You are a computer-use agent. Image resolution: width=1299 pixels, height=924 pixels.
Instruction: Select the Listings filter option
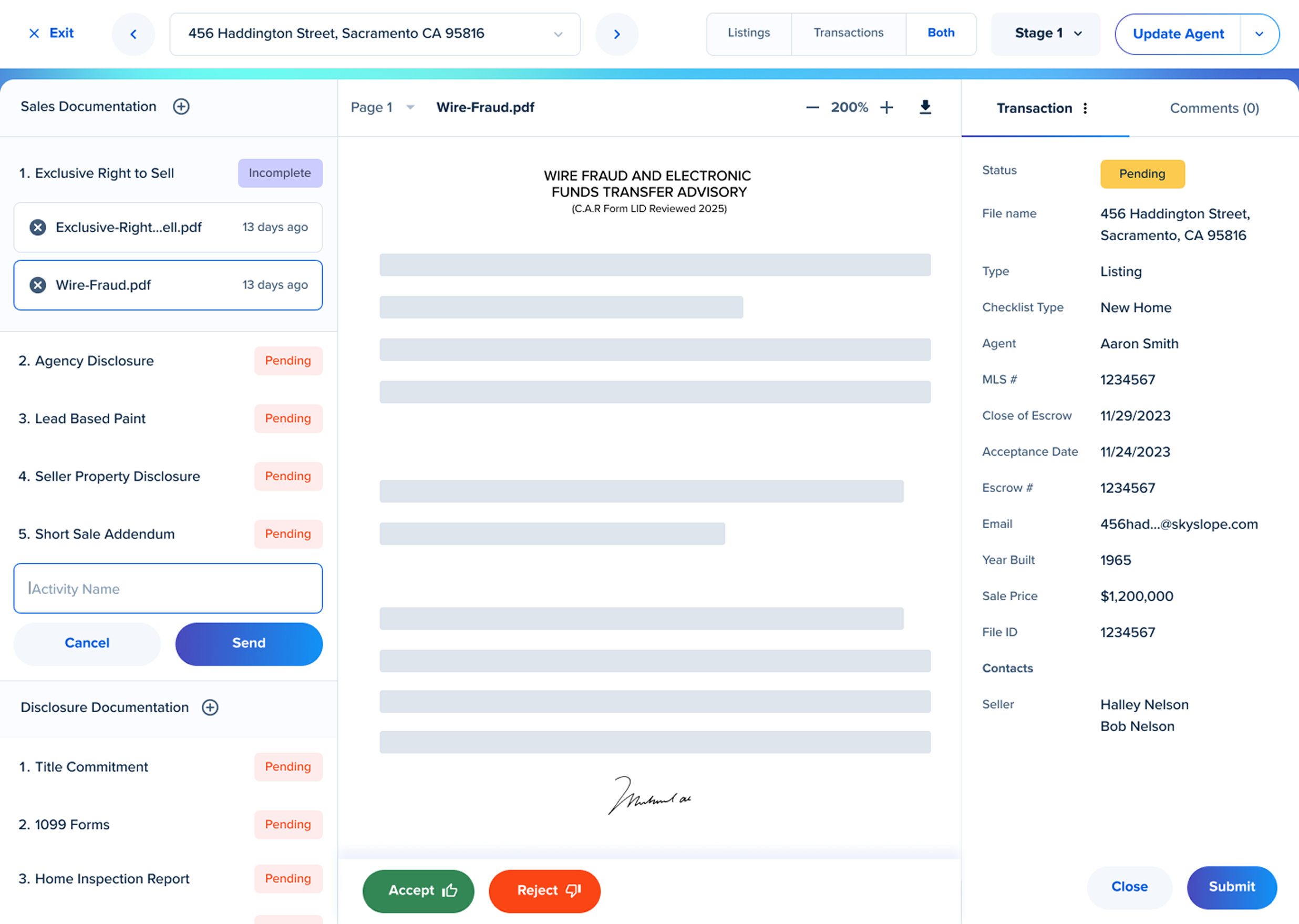748,33
